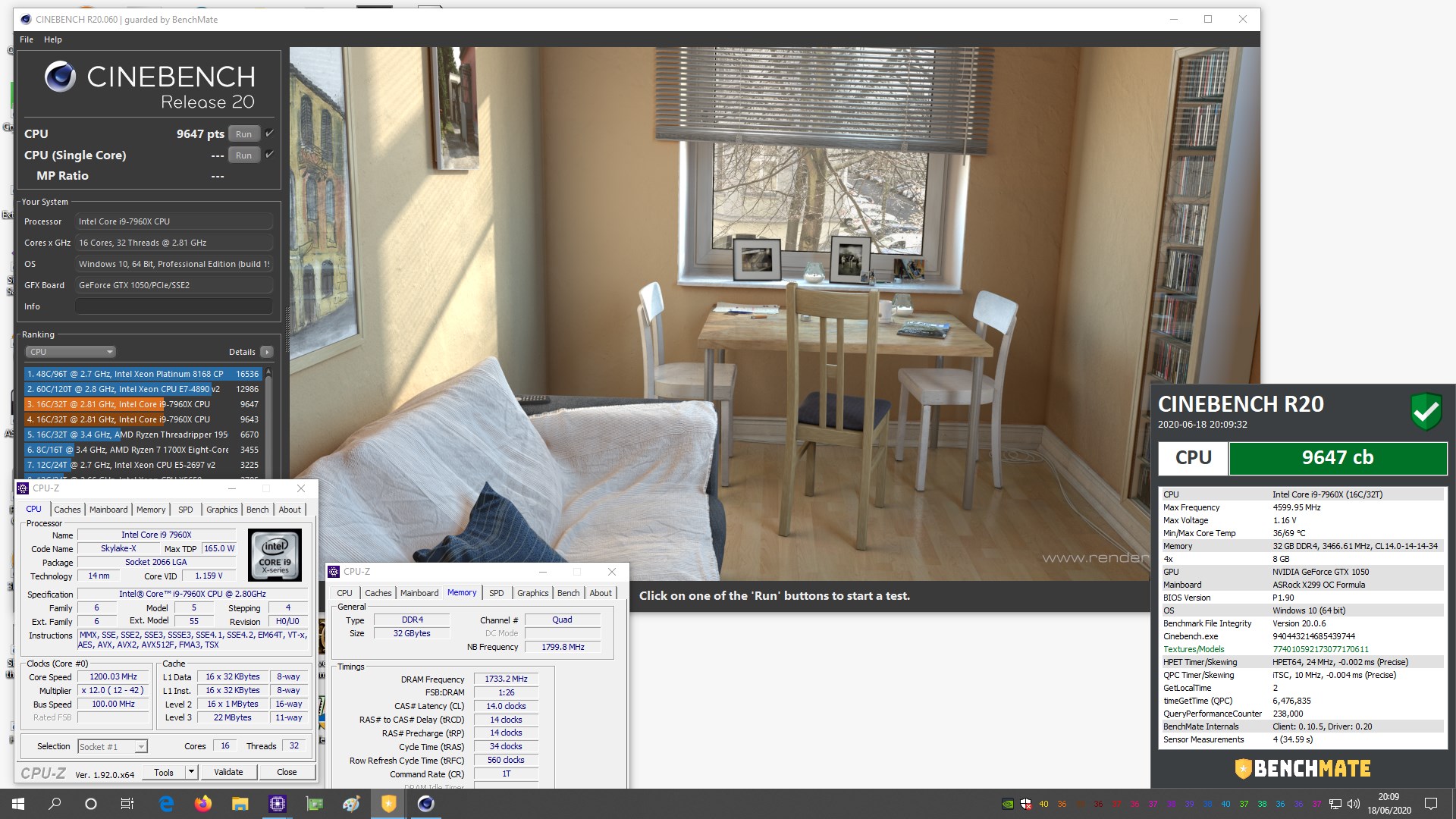Select ranking row 4 with score 9643
Viewport: 1456px width, 819px height.
(143, 419)
